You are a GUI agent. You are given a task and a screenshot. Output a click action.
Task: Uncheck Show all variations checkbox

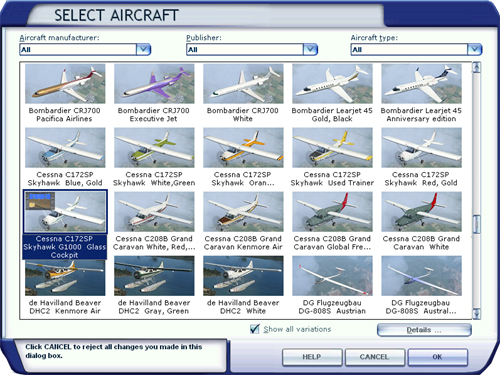[x=255, y=329]
